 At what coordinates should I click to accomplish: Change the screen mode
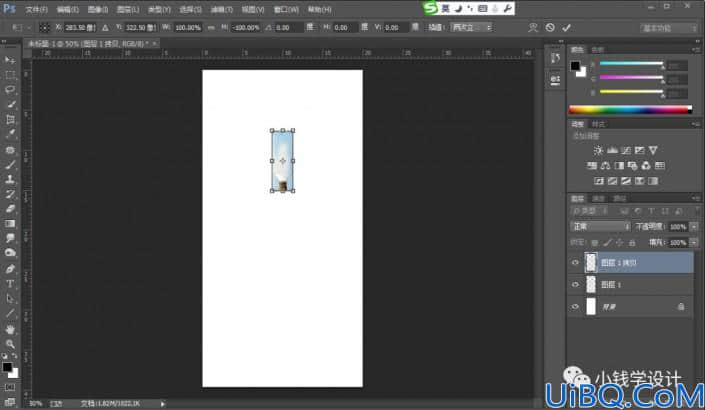point(10,401)
